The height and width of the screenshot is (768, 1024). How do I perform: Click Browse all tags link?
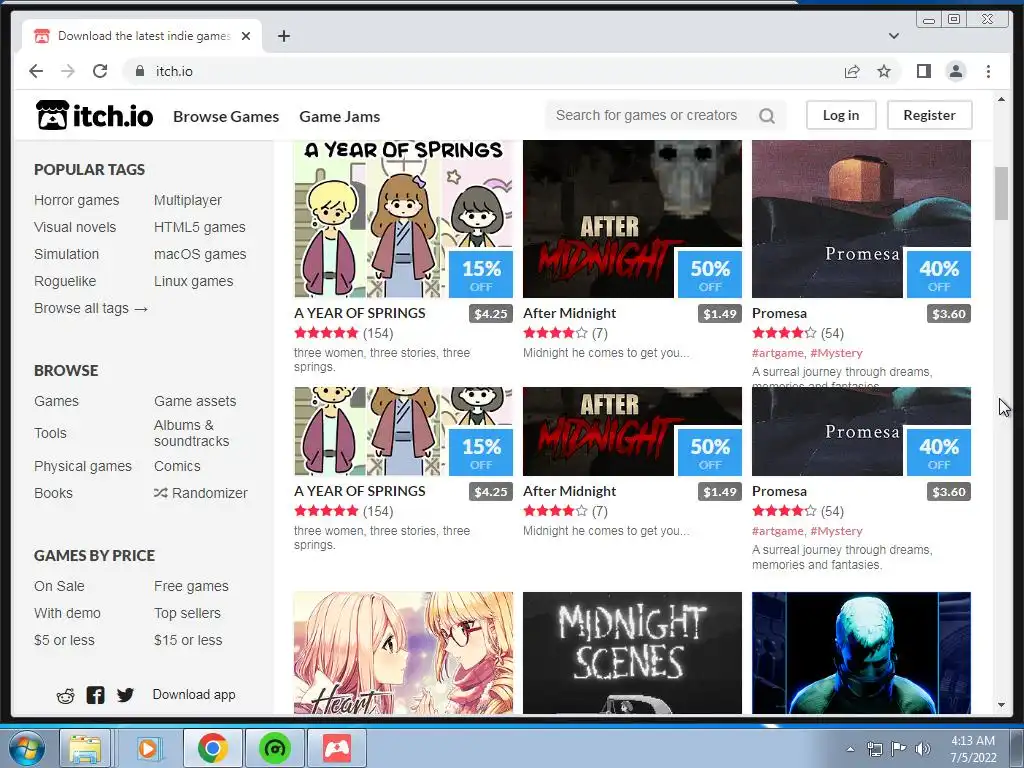[x=91, y=308]
